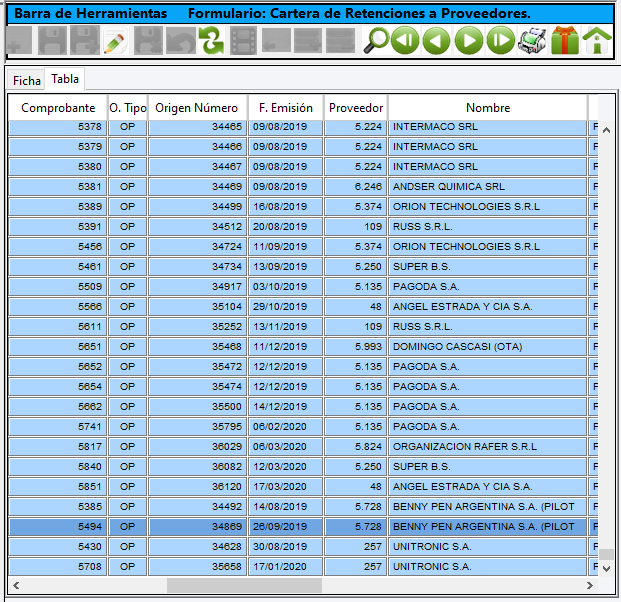
Task: Click the Origen Número column header
Action: pos(196,108)
